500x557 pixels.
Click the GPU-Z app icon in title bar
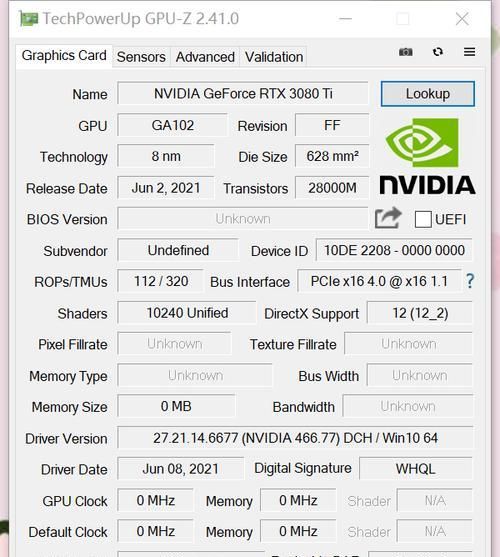(x=28, y=19)
